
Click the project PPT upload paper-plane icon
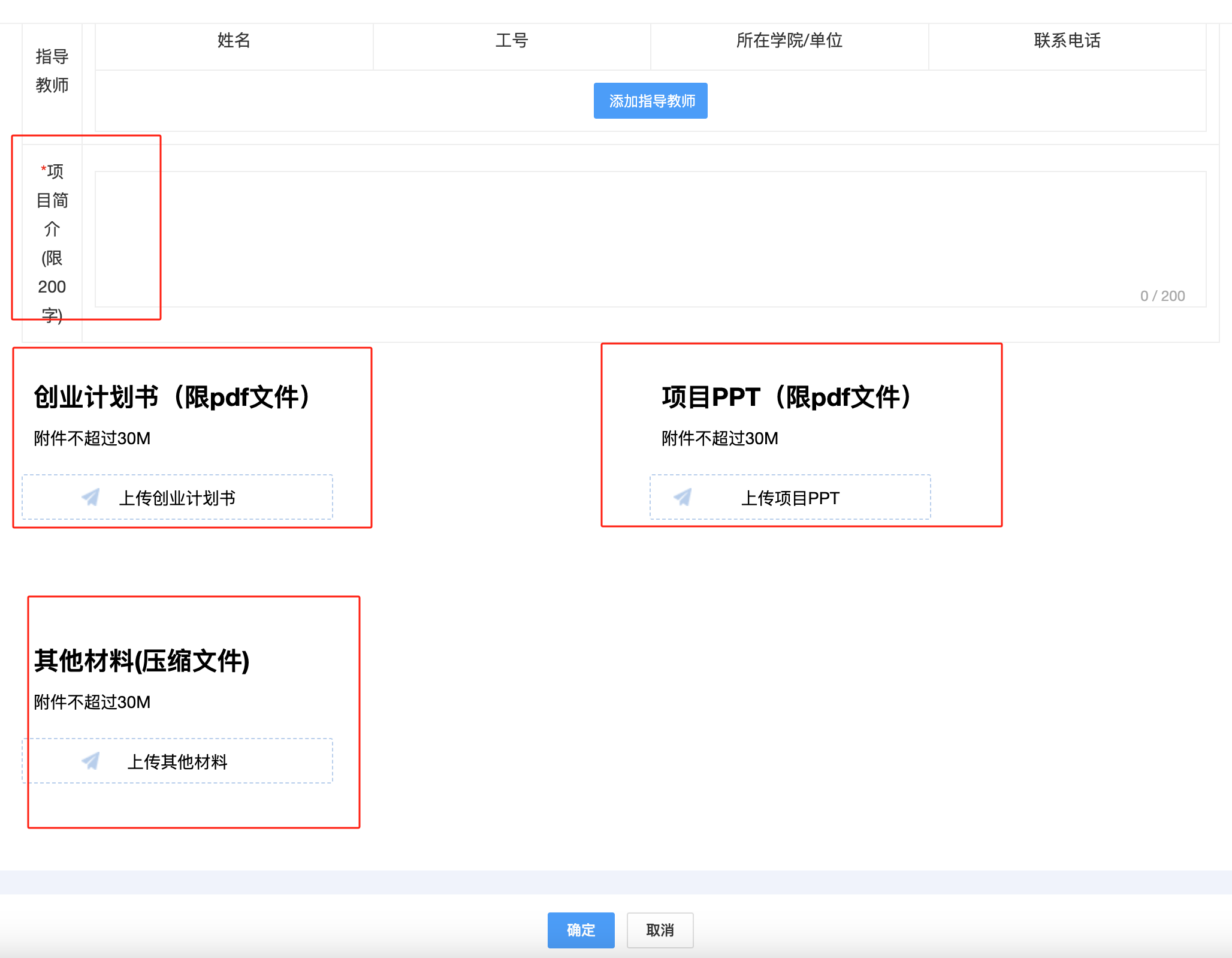(x=683, y=497)
